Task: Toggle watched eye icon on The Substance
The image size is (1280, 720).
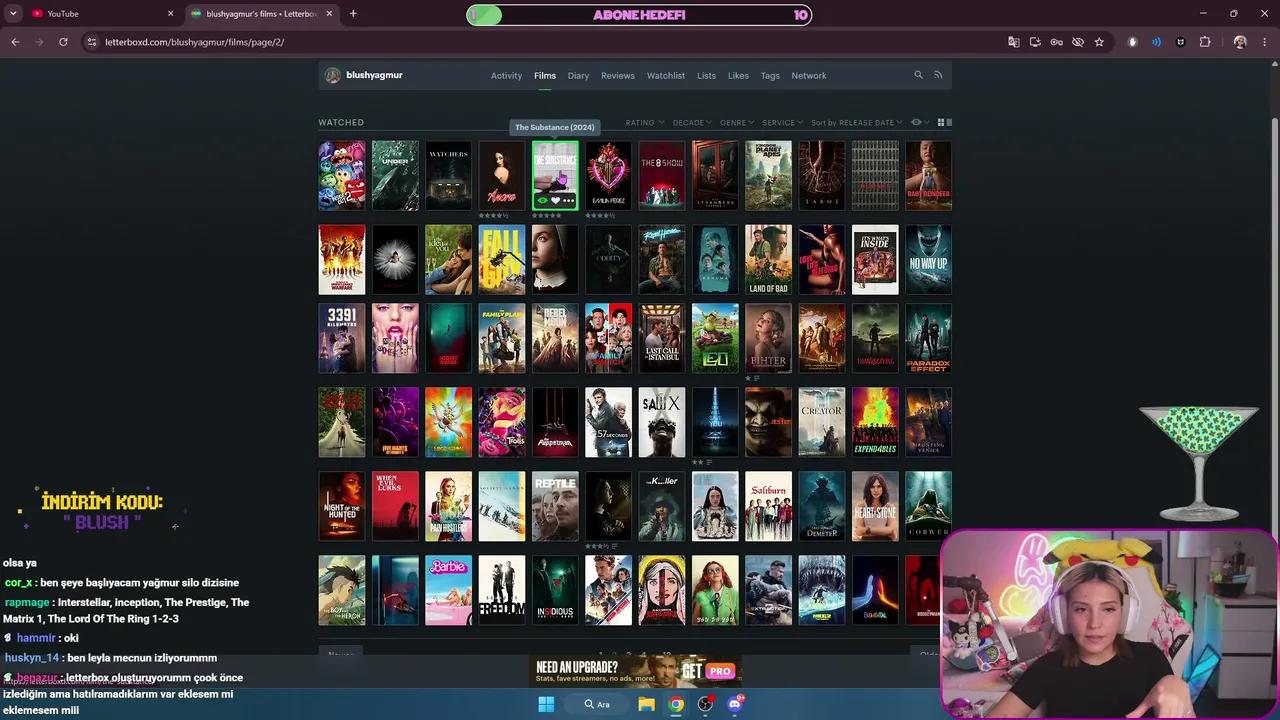Action: point(542,201)
